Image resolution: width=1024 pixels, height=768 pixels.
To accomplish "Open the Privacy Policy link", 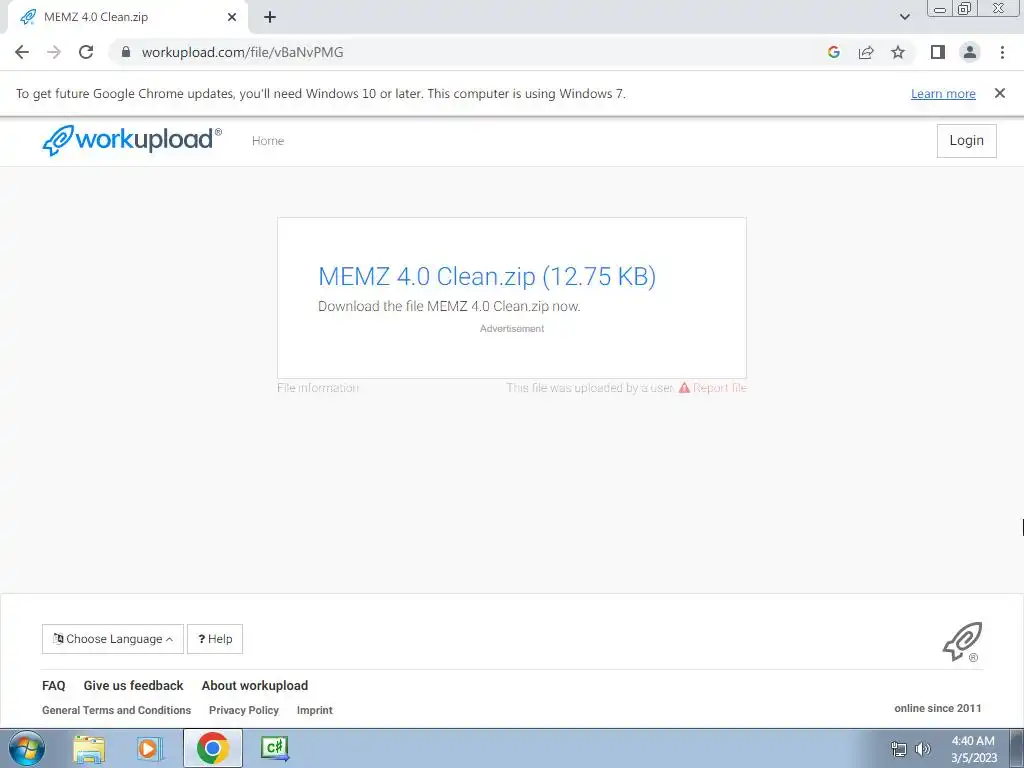I will (x=244, y=710).
